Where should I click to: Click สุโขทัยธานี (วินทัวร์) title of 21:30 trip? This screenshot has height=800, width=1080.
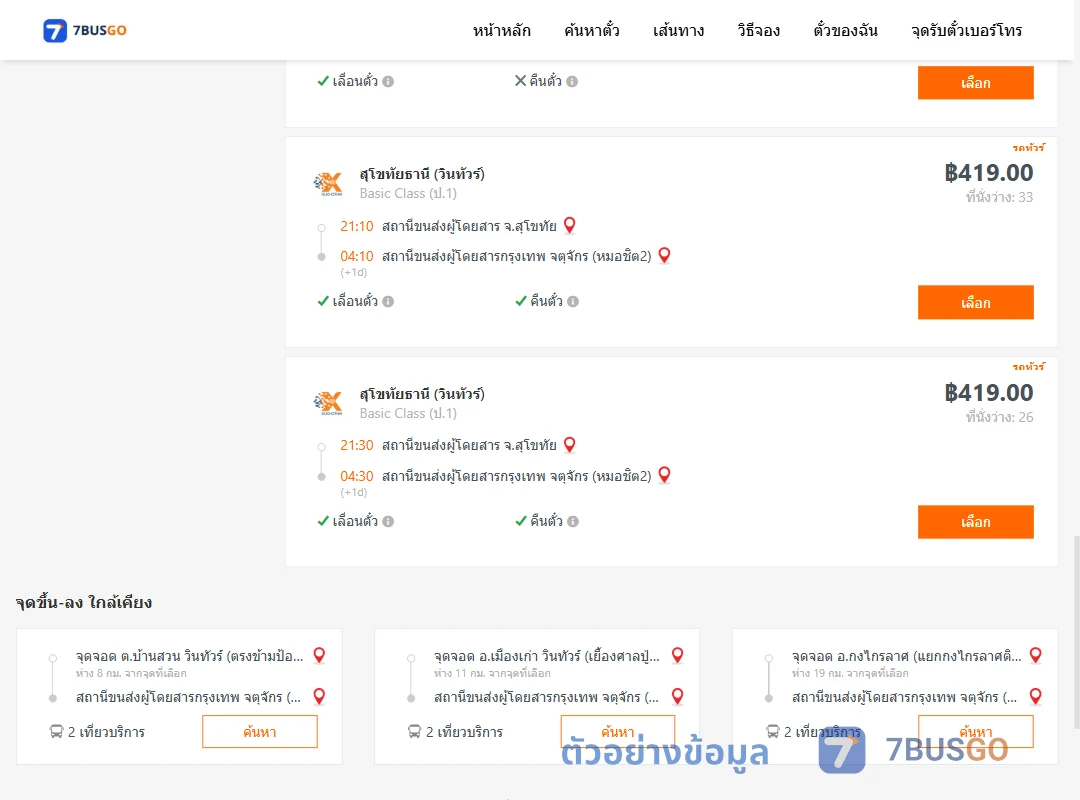point(422,394)
